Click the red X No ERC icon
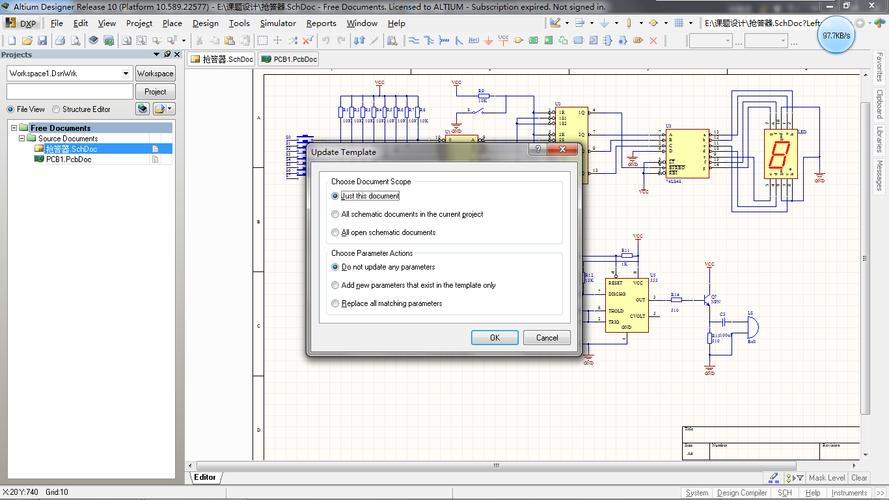 (x=654, y=40)
